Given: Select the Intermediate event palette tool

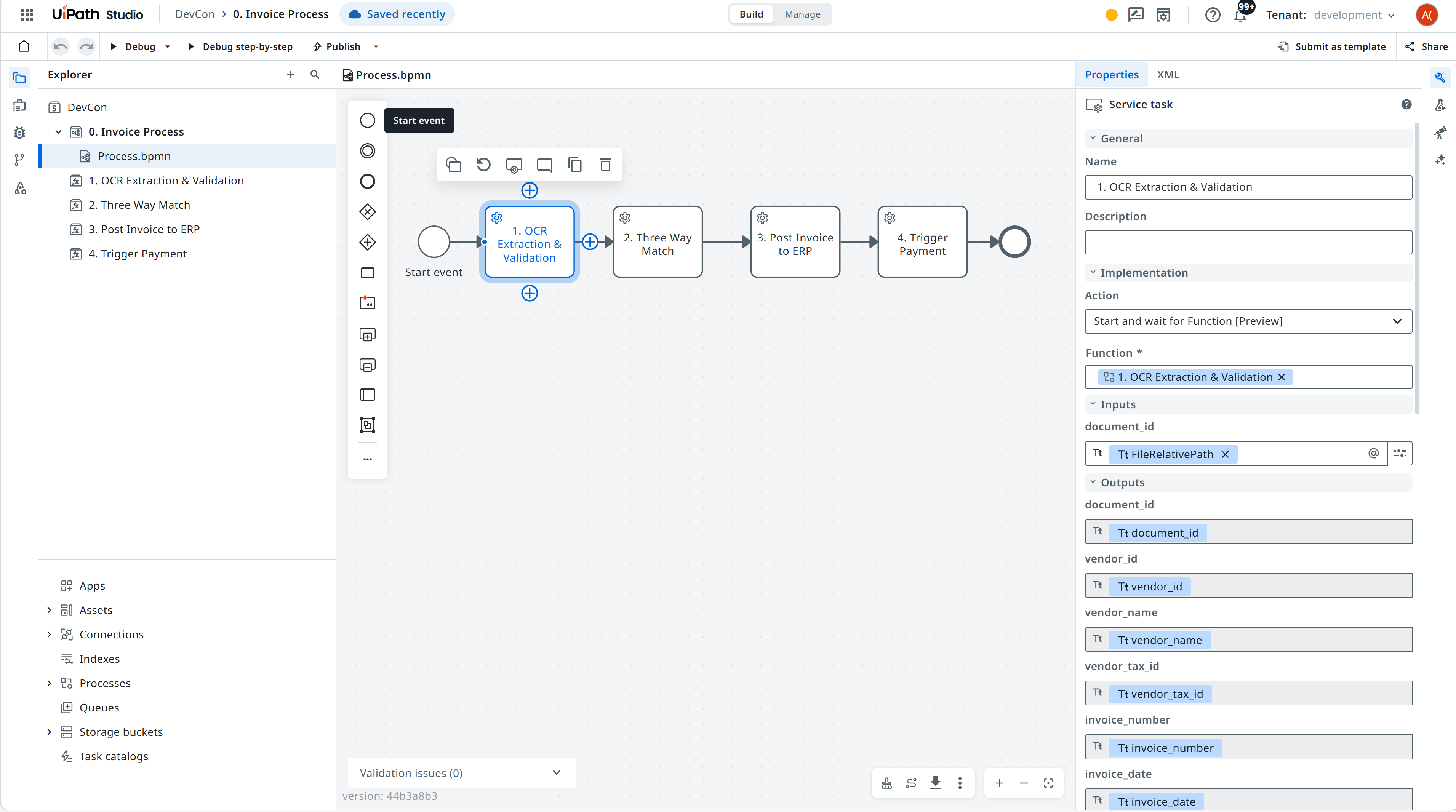Looking at the screenshot, I should coord(367,151).
